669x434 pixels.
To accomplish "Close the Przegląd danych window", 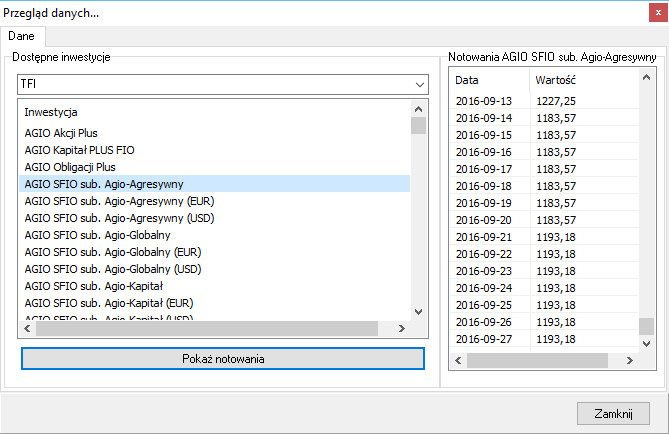I will click(613, 413).
